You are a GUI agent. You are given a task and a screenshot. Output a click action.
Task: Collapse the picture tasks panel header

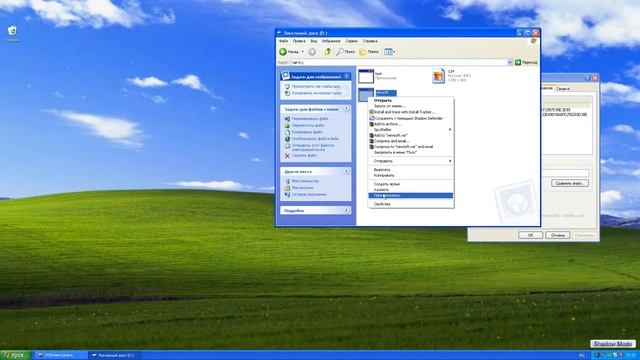(x=347, y=76)
